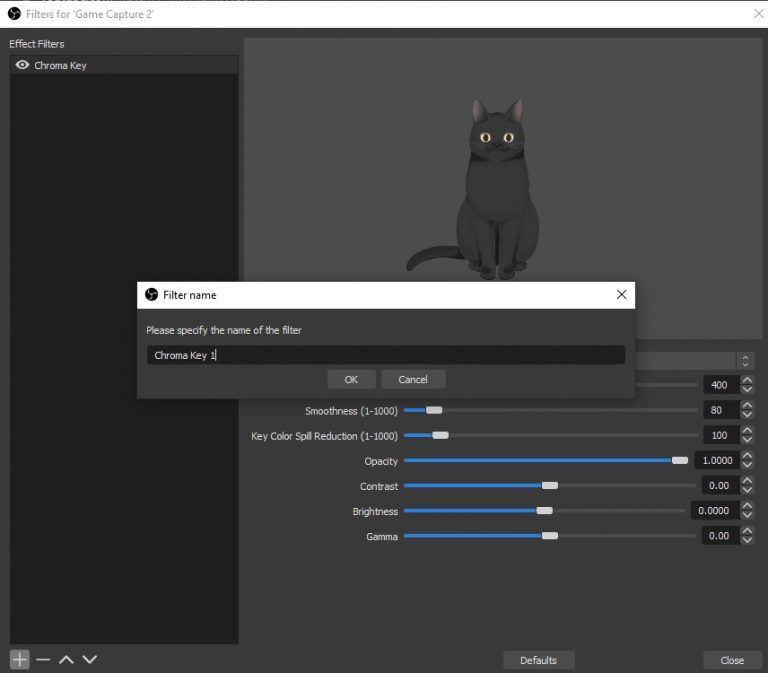Decrease Similarity value 400 with down arrow
The width and height of the screenshot is (768, 673).
(747, 389)
